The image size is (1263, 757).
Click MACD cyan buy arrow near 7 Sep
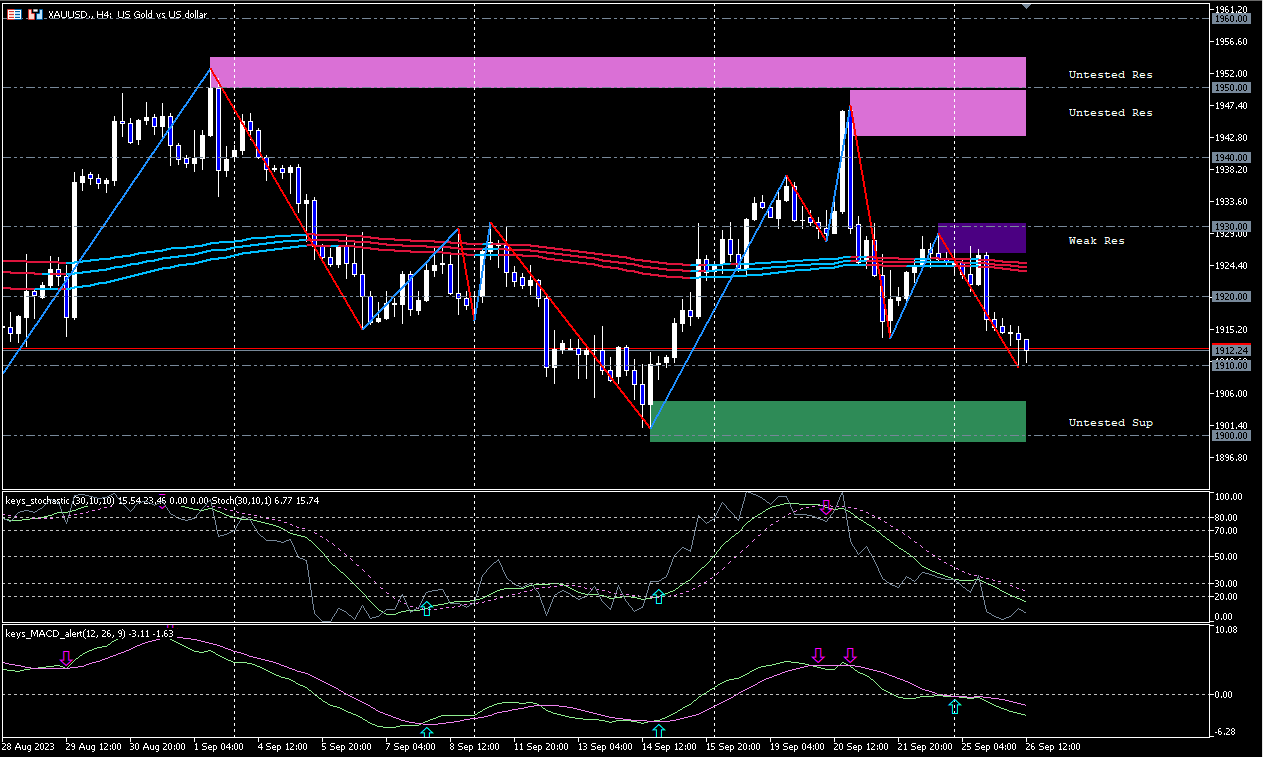pos(427,732)
